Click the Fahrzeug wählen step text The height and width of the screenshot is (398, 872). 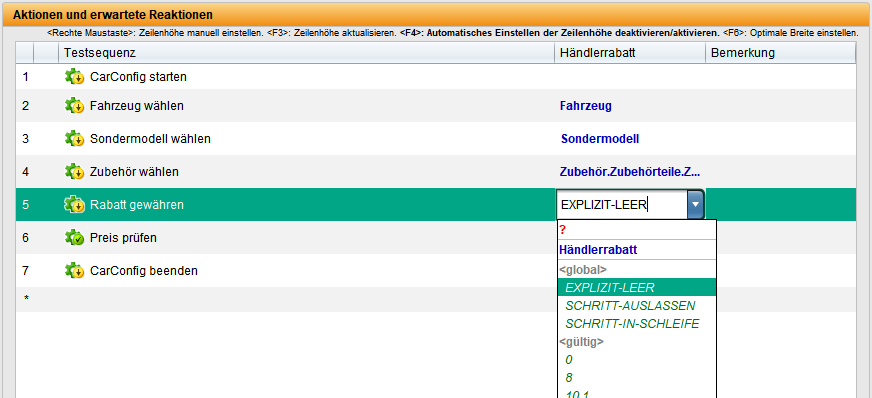[137, 105]
